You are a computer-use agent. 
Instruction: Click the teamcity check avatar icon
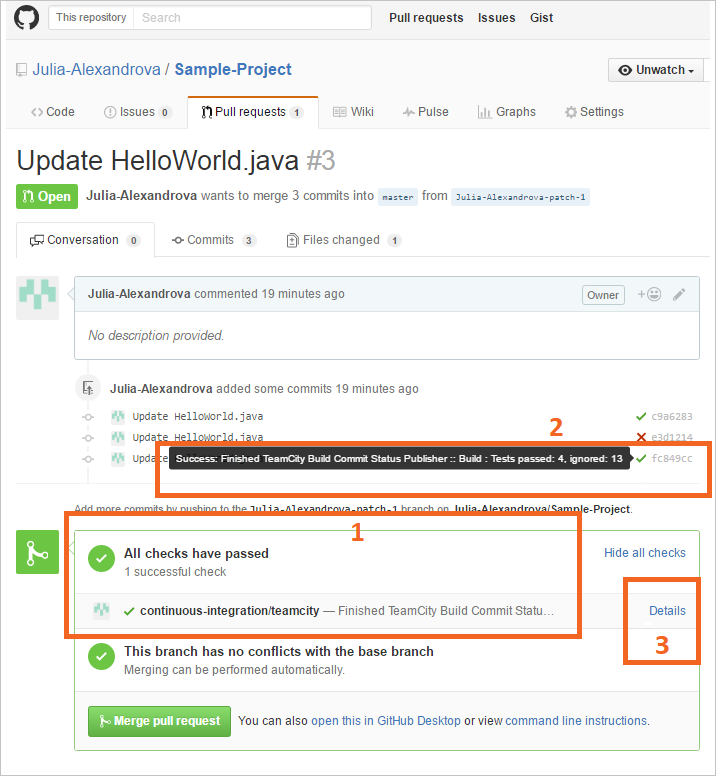[x=101, y=610]
